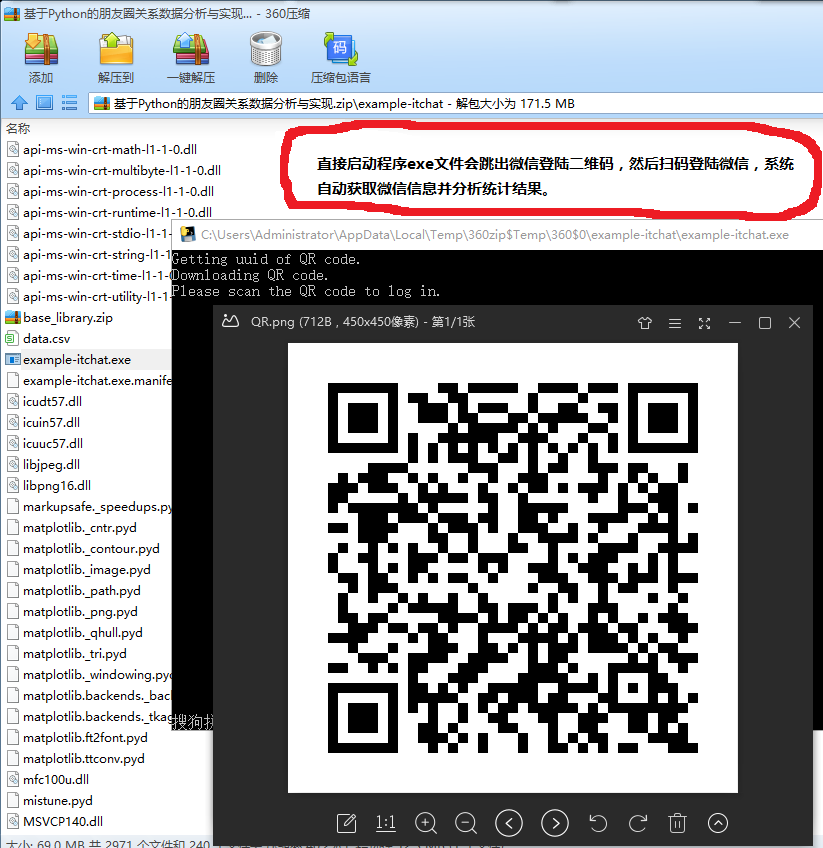
Task: Click the 删除 (Delete) trash icon
Action: point(266,57)
